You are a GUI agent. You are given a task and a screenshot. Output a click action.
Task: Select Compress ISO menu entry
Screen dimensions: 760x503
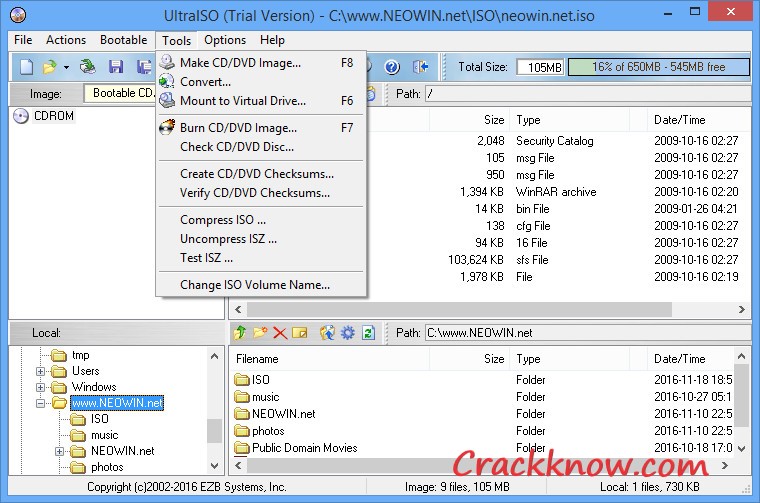[x=261, y=220]
